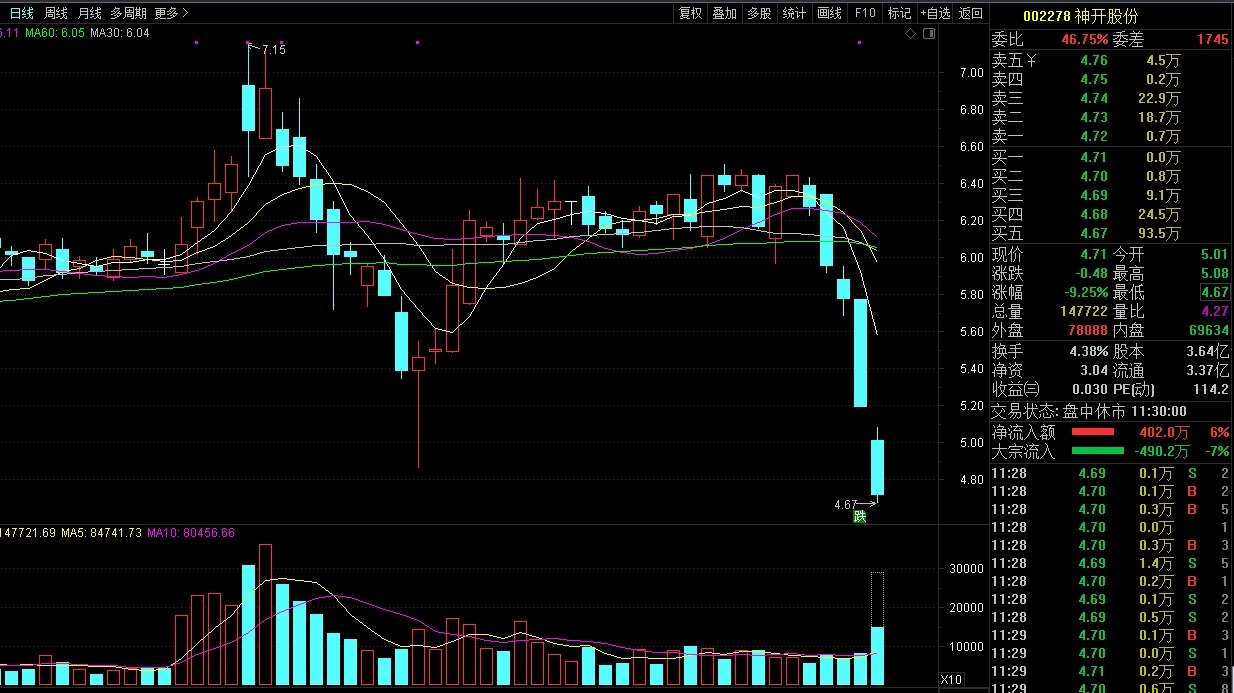Select the 买一 price 4.71
This screenshot has height=693, width=1234.
[x=1094, y=157]
